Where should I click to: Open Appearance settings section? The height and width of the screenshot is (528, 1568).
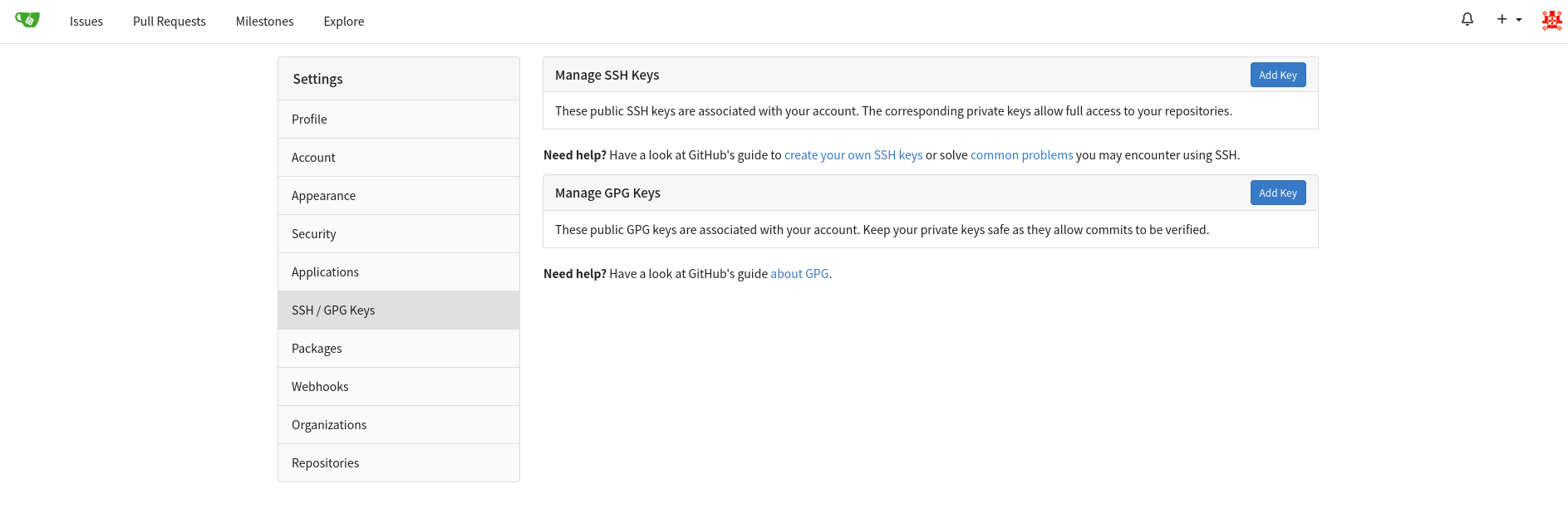coord(323,196)
